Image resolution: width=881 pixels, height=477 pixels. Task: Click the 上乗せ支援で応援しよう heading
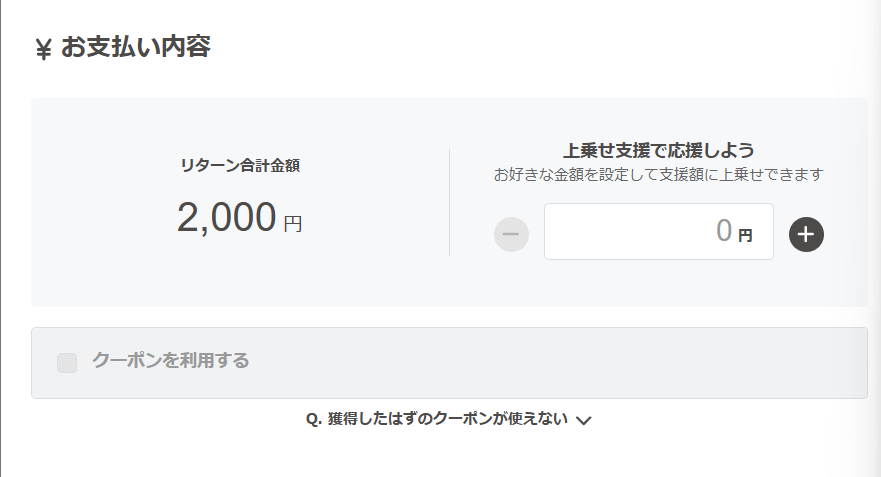(x=659, y=151)
